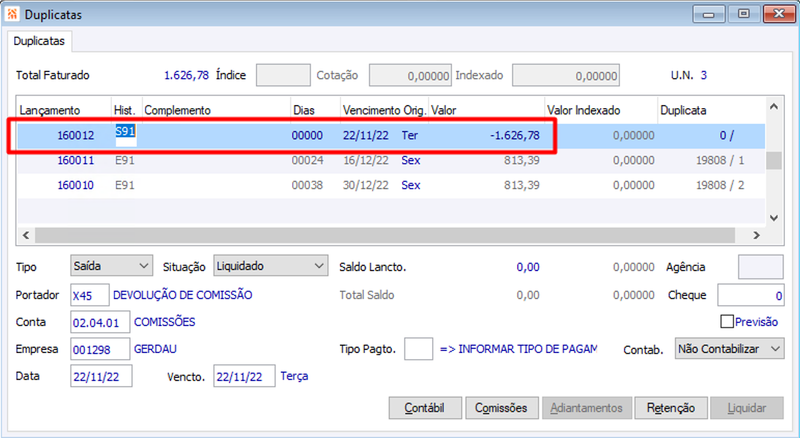Click the Adiantamentos button
This screenshot has width=800, height=438.
587,408
